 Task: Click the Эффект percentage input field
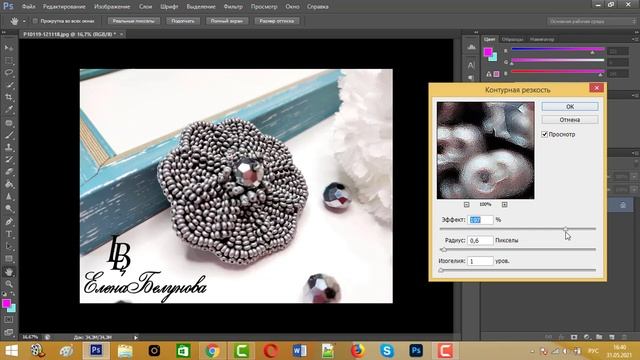coord(480,220)
